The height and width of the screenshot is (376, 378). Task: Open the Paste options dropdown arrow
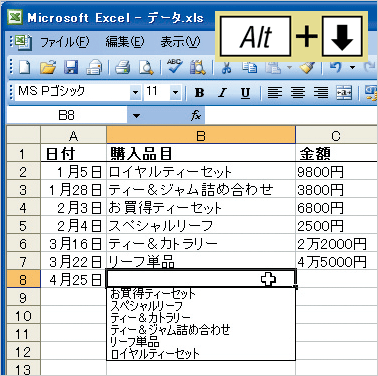click(290, 68)
